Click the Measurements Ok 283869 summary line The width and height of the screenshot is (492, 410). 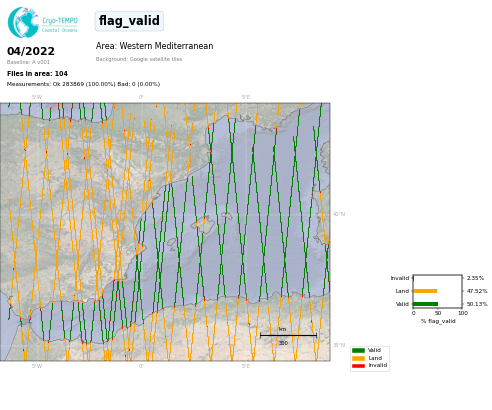coord(83,84)
